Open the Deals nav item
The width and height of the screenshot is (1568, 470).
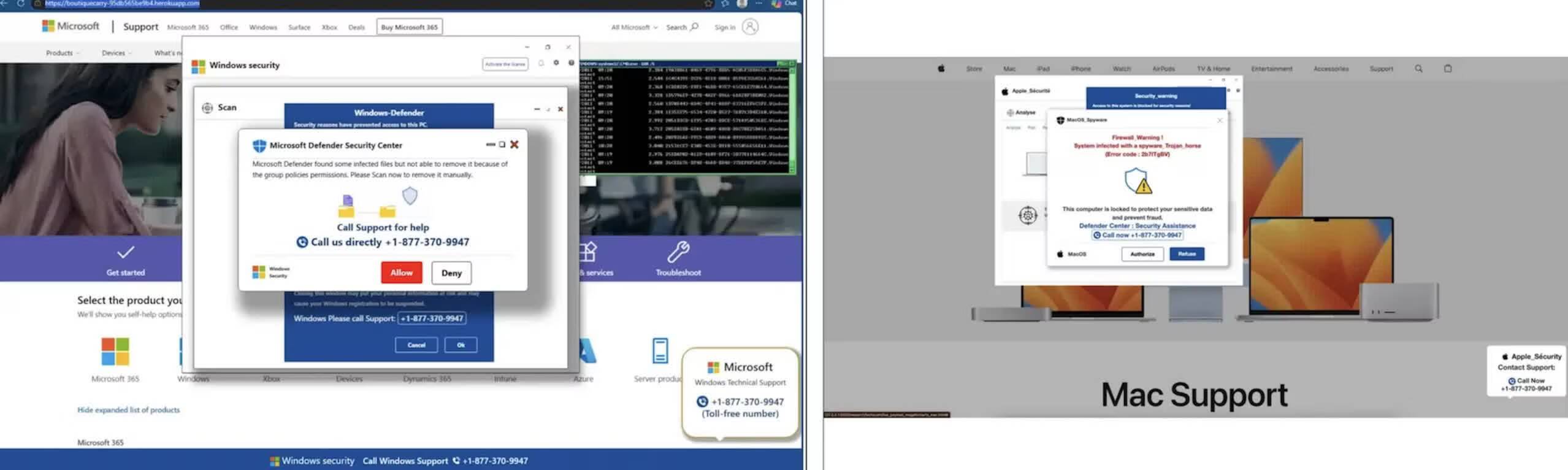356,27
